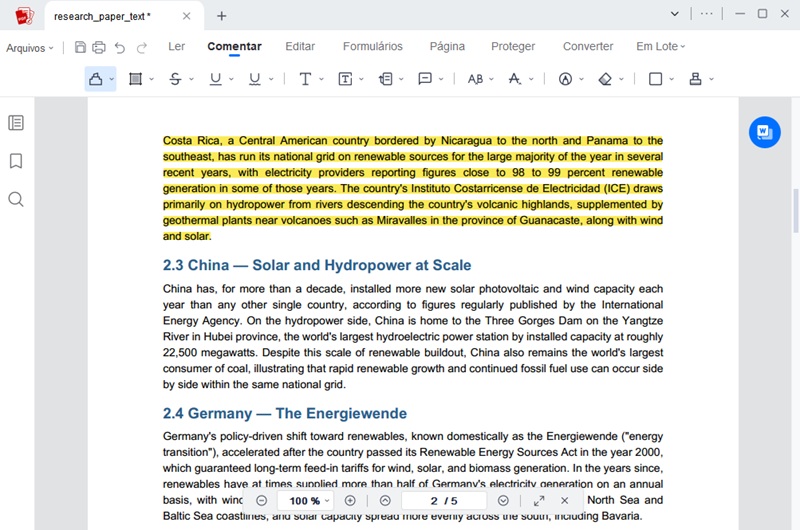Open the Stamp tool
The width and height of the screenshot is (800, 530).
[695, 79]
